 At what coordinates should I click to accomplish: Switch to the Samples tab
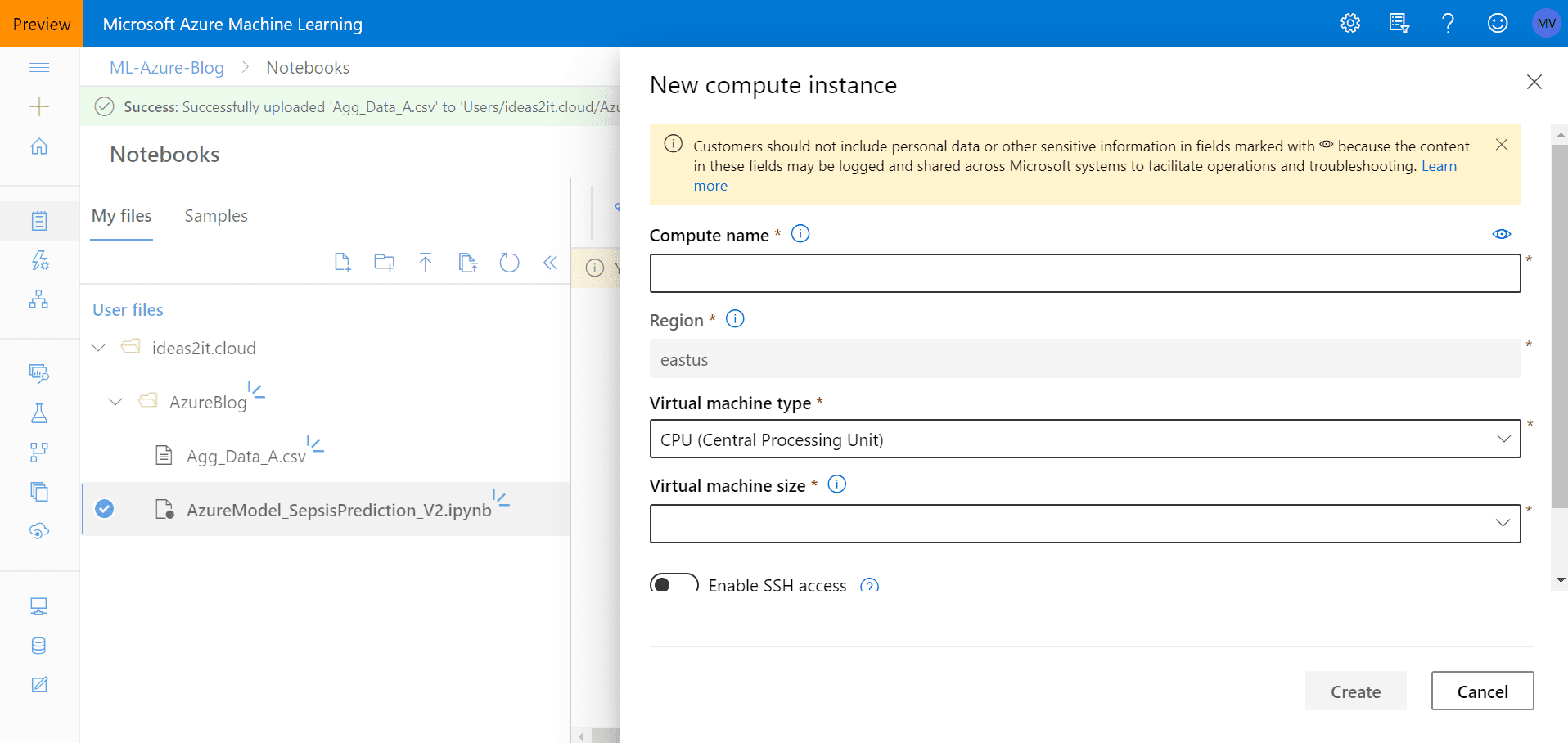215,215
